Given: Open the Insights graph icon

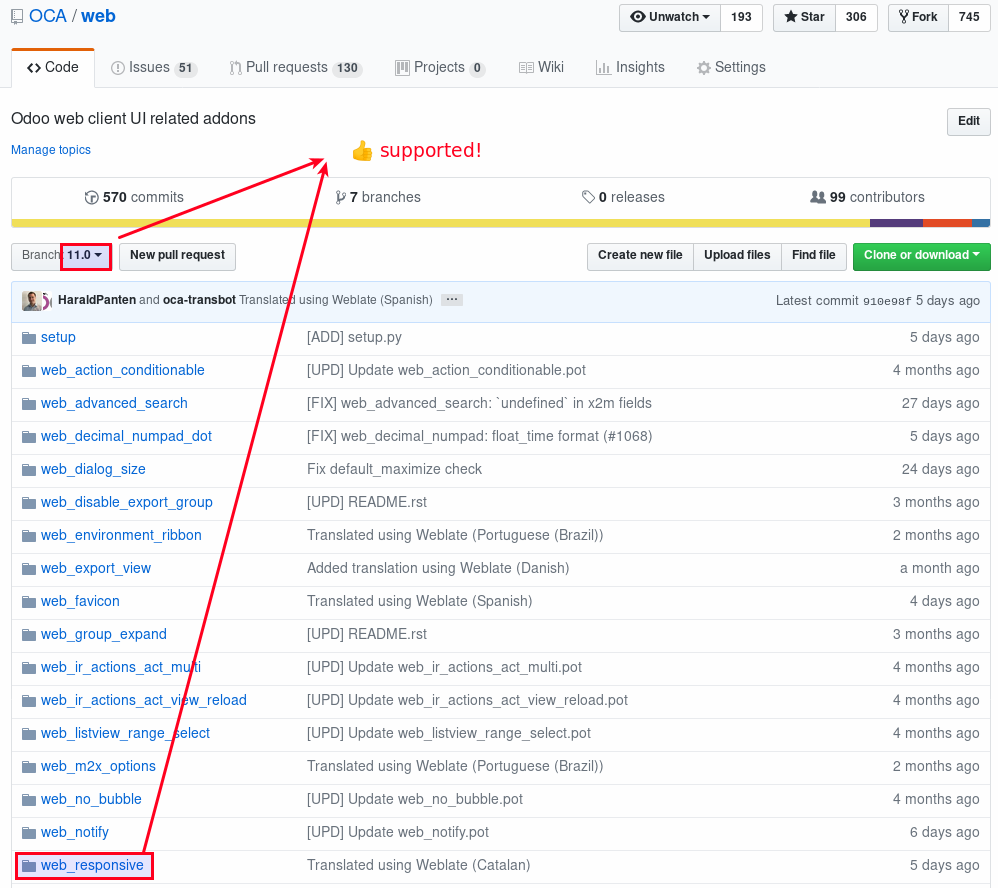Looking at the screenshot, I should (602, 67).
